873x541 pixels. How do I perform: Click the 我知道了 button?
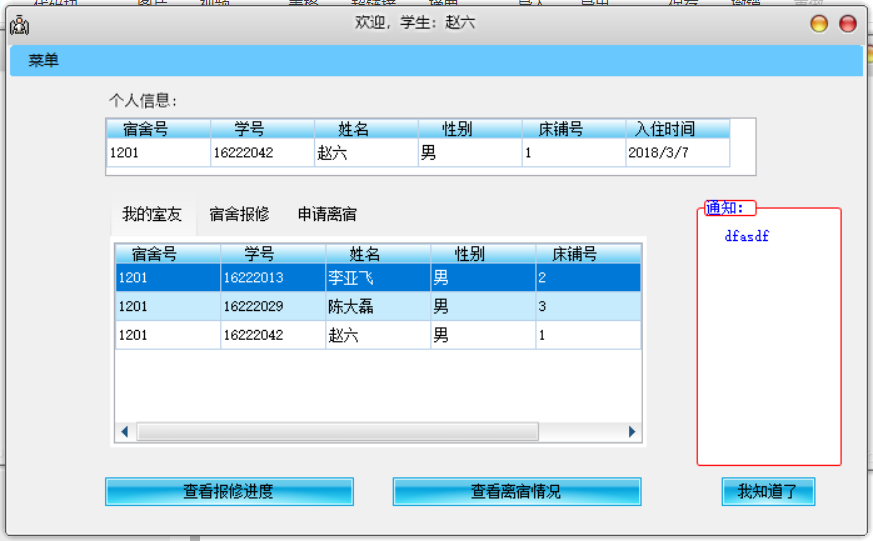click(768, 491)
